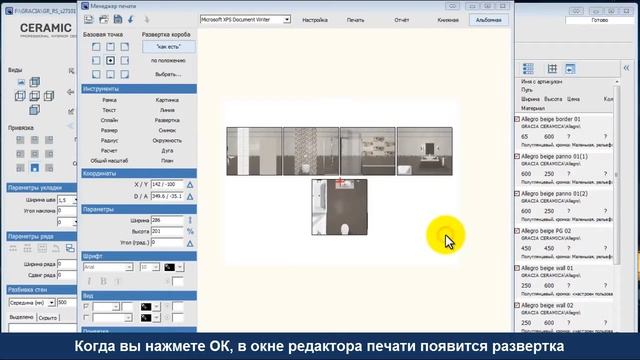The width and height of the screenshot is (640, 360).
Task: Click the list view icon in catalog panel
Action: click(x=528, y=69)
